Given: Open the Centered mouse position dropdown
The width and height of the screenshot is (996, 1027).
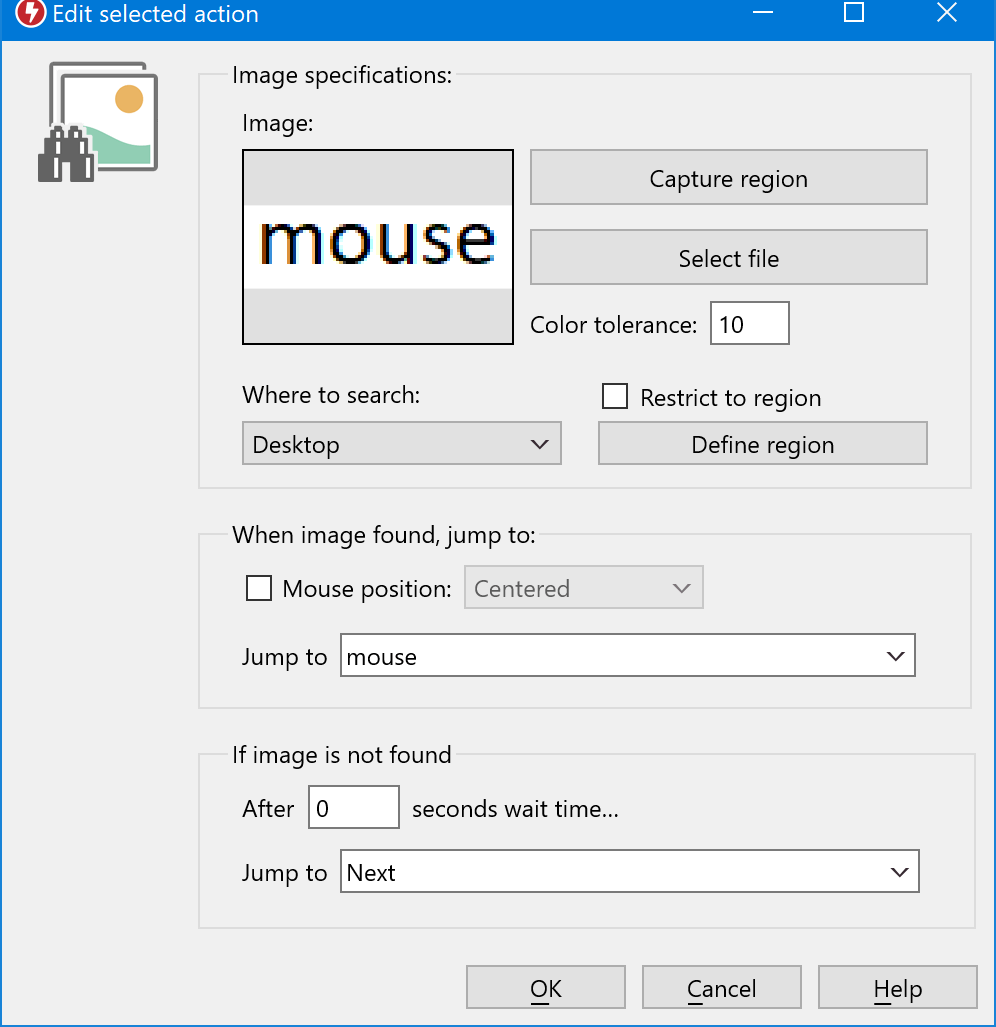Looking at the screenshot, I should coord(584,588).
